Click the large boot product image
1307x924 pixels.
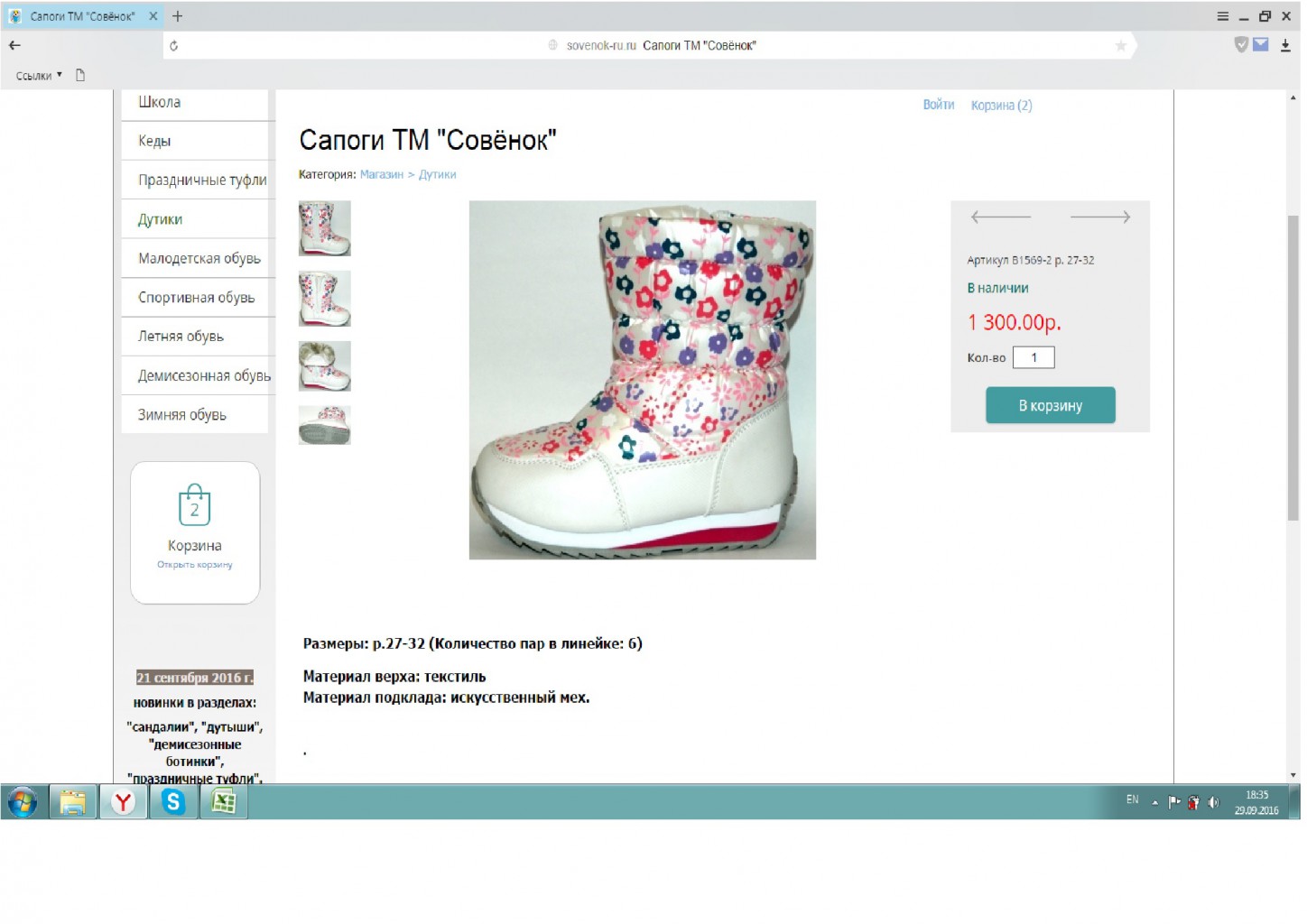[x=643, y=380]
